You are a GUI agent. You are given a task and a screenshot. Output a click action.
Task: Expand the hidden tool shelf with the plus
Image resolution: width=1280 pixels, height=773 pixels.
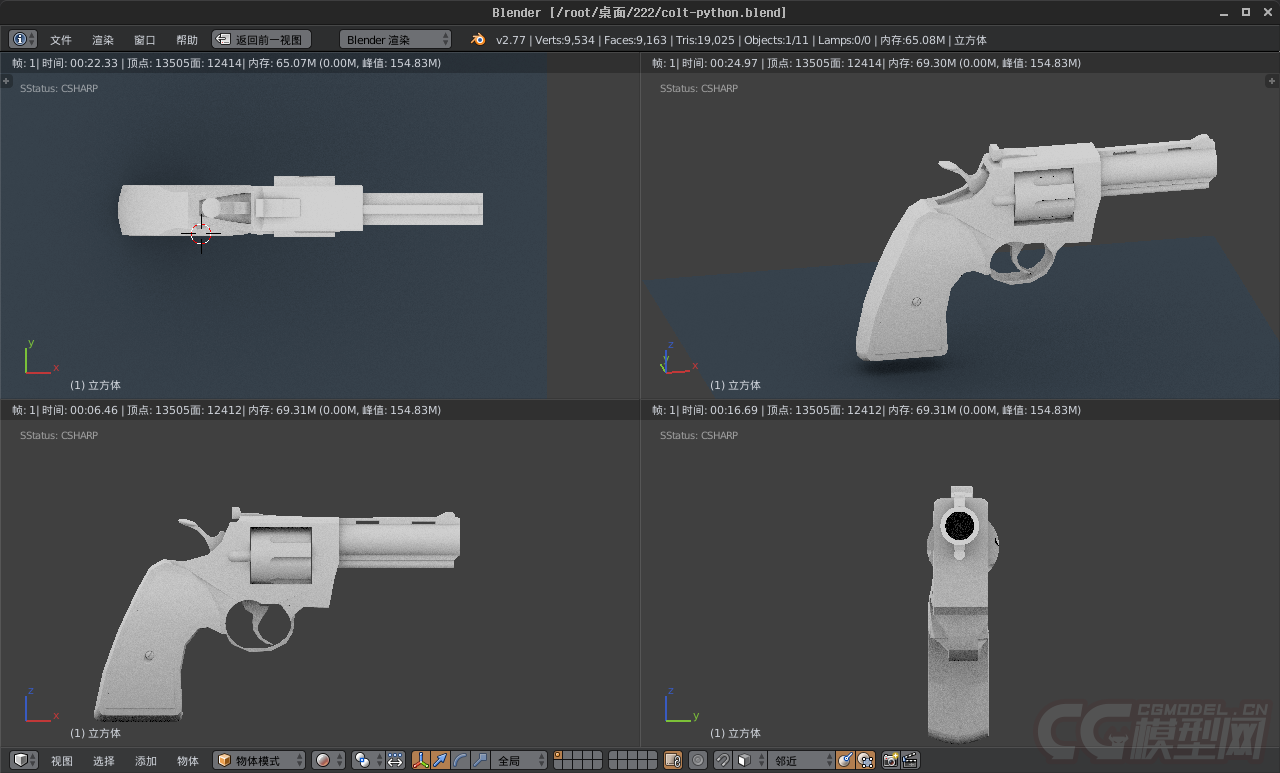6,82
